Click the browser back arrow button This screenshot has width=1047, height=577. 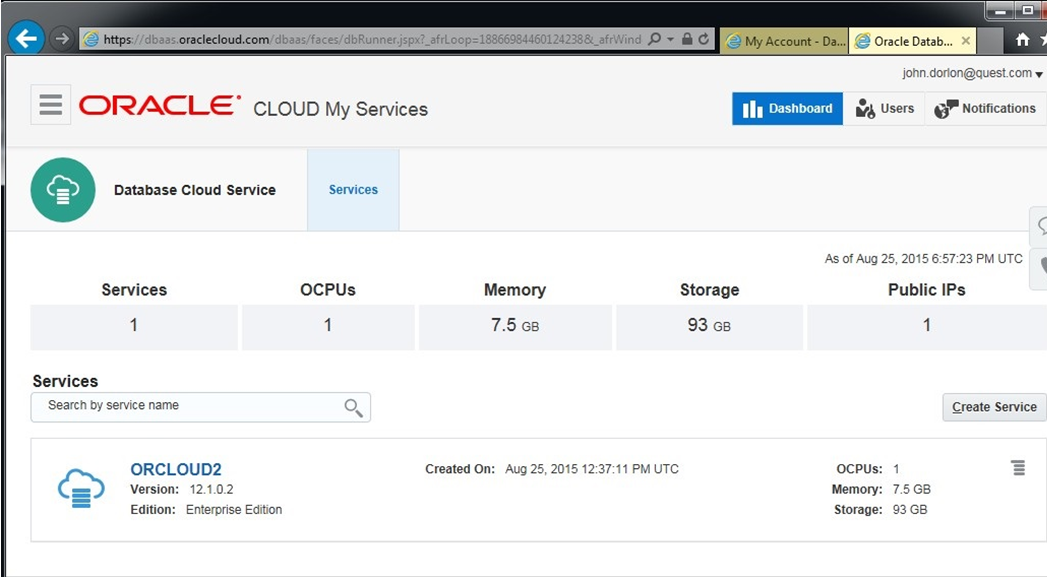tap(26, 39)
